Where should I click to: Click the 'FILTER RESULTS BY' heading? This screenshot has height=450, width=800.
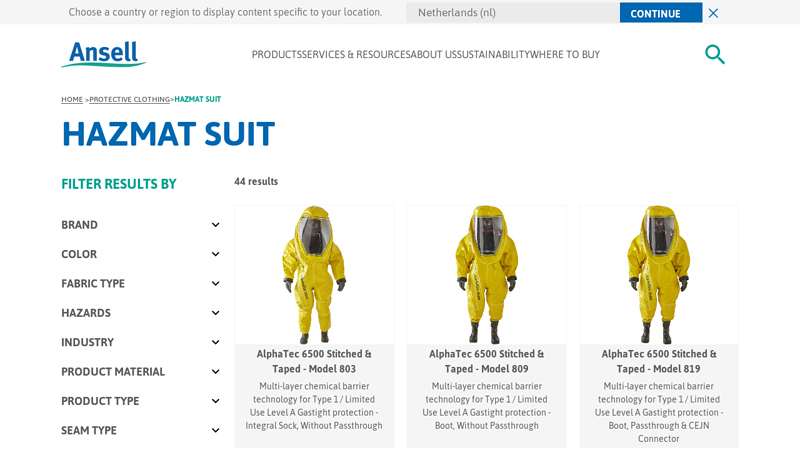119,184
